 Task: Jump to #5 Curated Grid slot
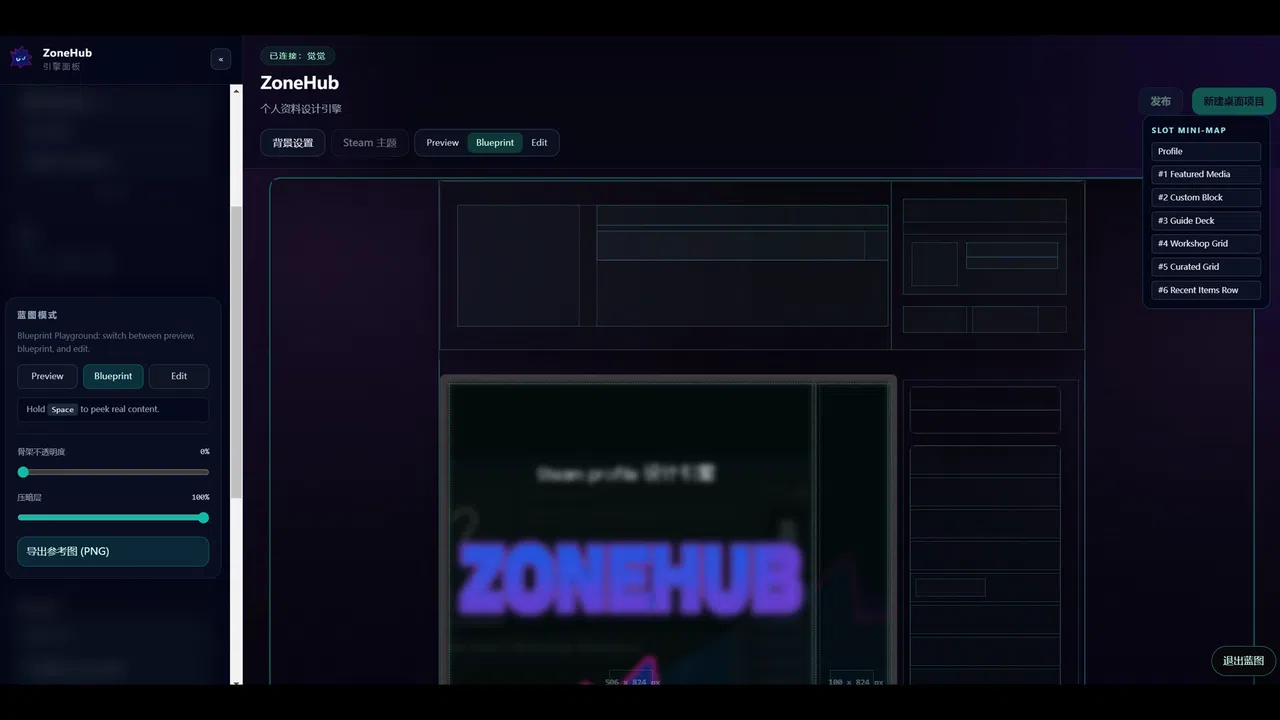tap(1206, 267)
